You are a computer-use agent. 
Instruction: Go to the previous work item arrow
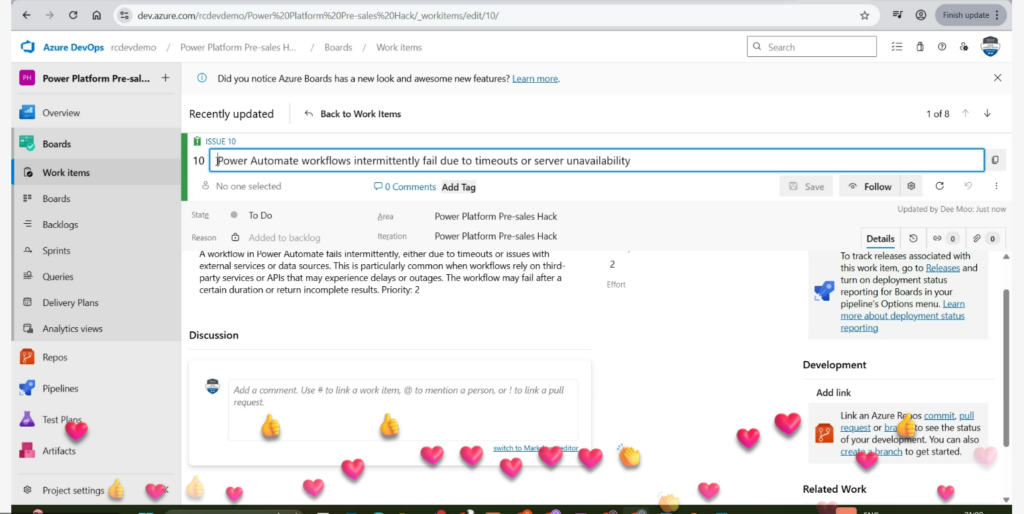click(965, 114)
